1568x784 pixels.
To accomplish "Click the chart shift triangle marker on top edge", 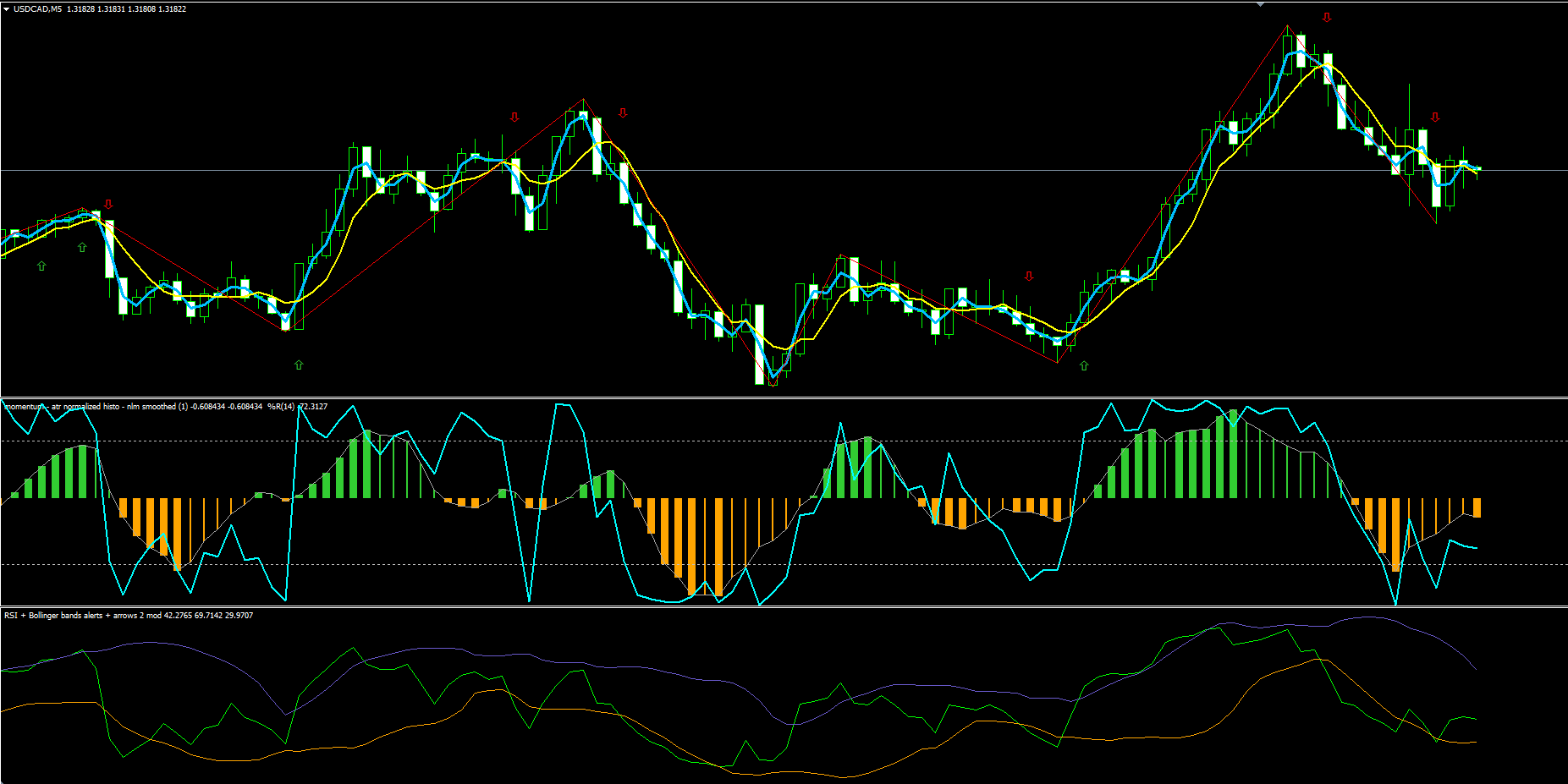I will click(x=1260, y=4).
